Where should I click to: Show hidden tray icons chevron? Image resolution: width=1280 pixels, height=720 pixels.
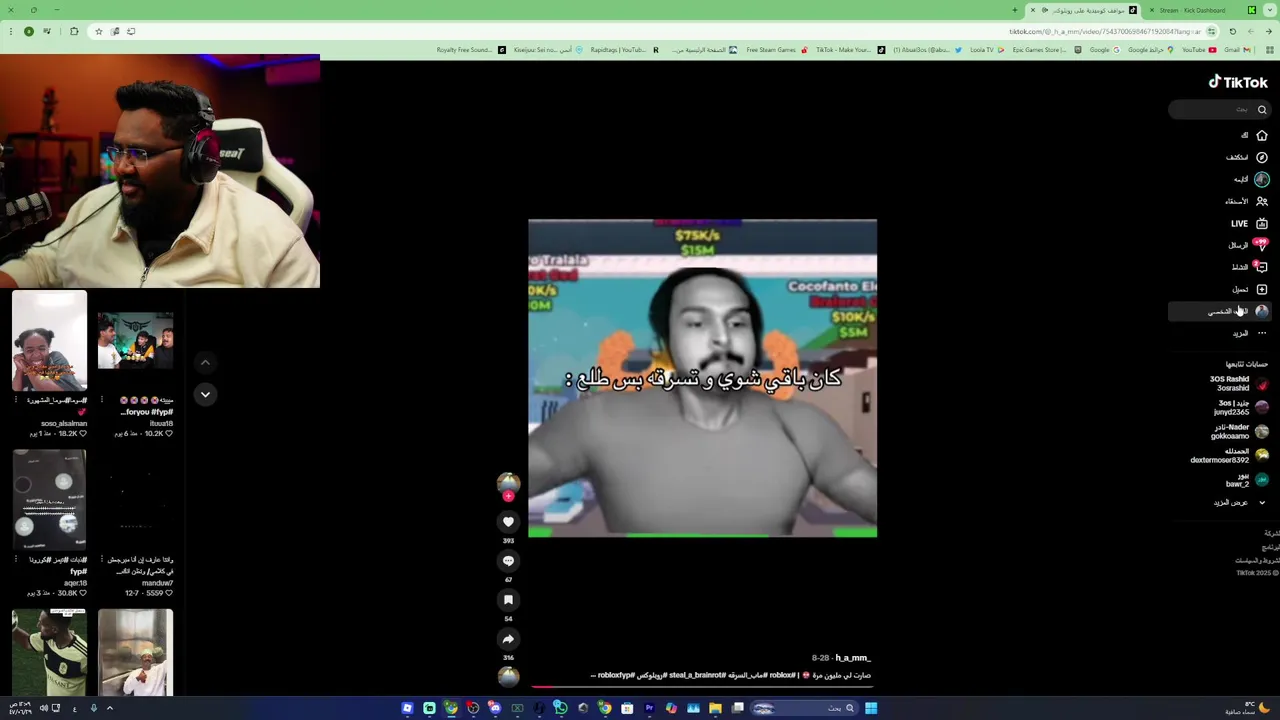point(110,708)
